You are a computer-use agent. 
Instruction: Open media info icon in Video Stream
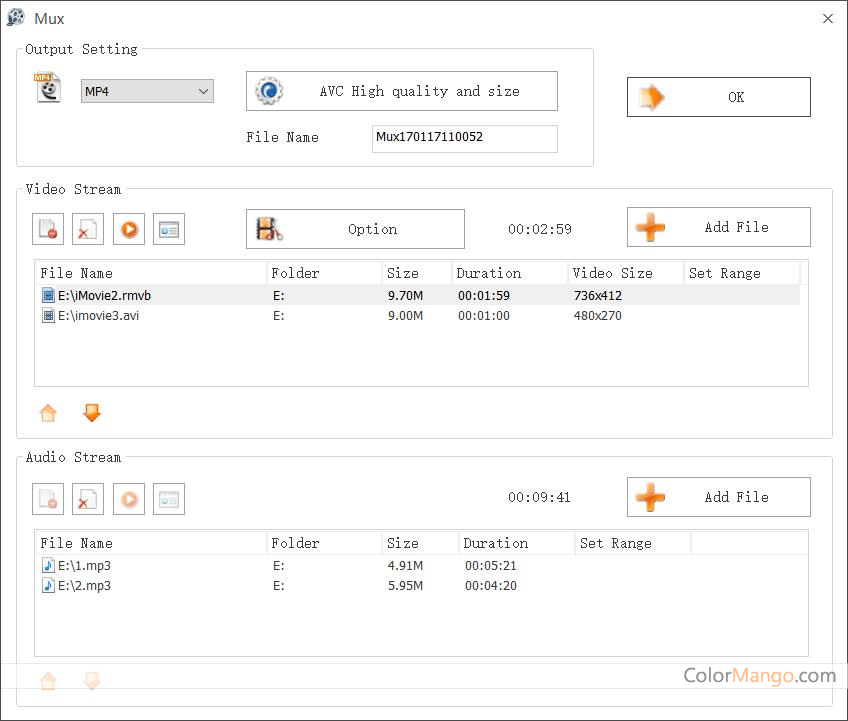tap(169, 229)
